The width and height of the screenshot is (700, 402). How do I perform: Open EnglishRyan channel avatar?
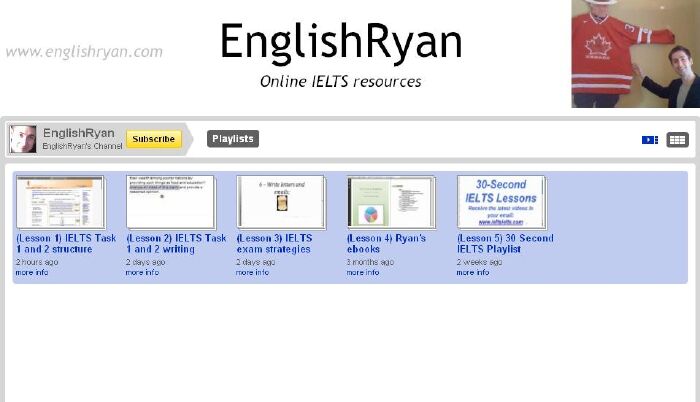[23, 139]
